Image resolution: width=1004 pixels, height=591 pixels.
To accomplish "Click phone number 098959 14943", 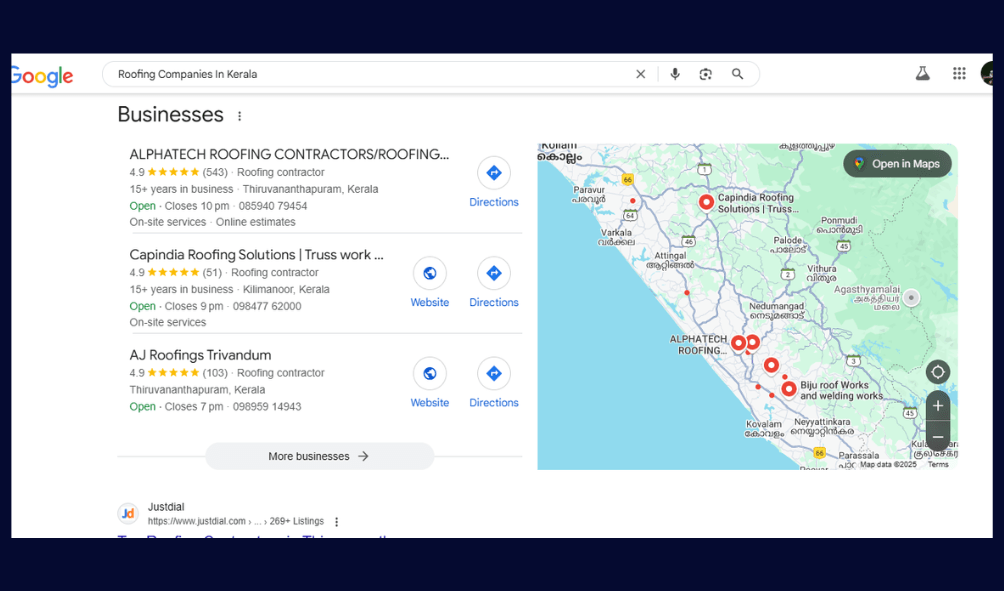I will point(267,407).
